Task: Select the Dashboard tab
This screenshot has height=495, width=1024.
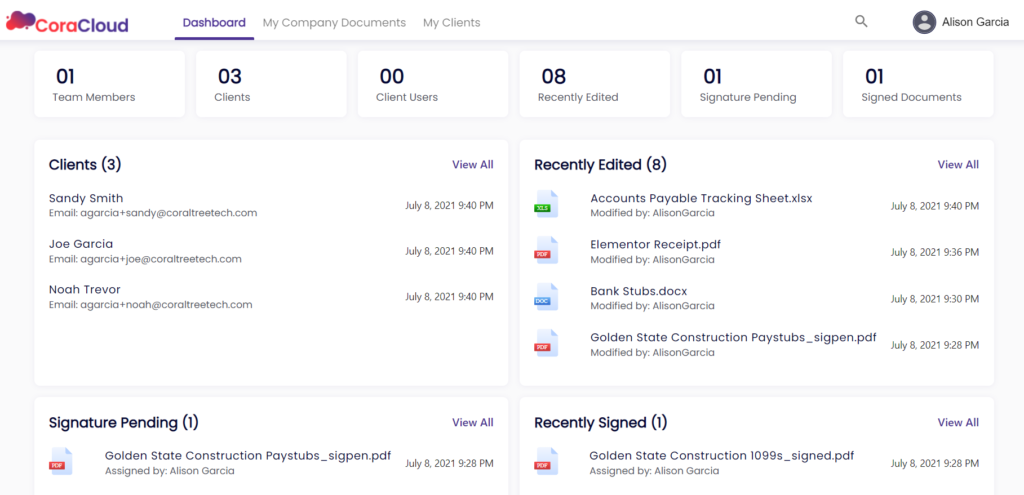Action: [x=214, y=22]
